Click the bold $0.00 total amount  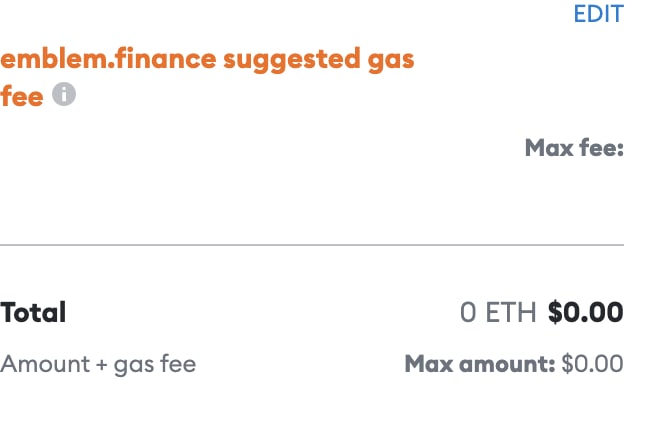click(x=585, y=312)
